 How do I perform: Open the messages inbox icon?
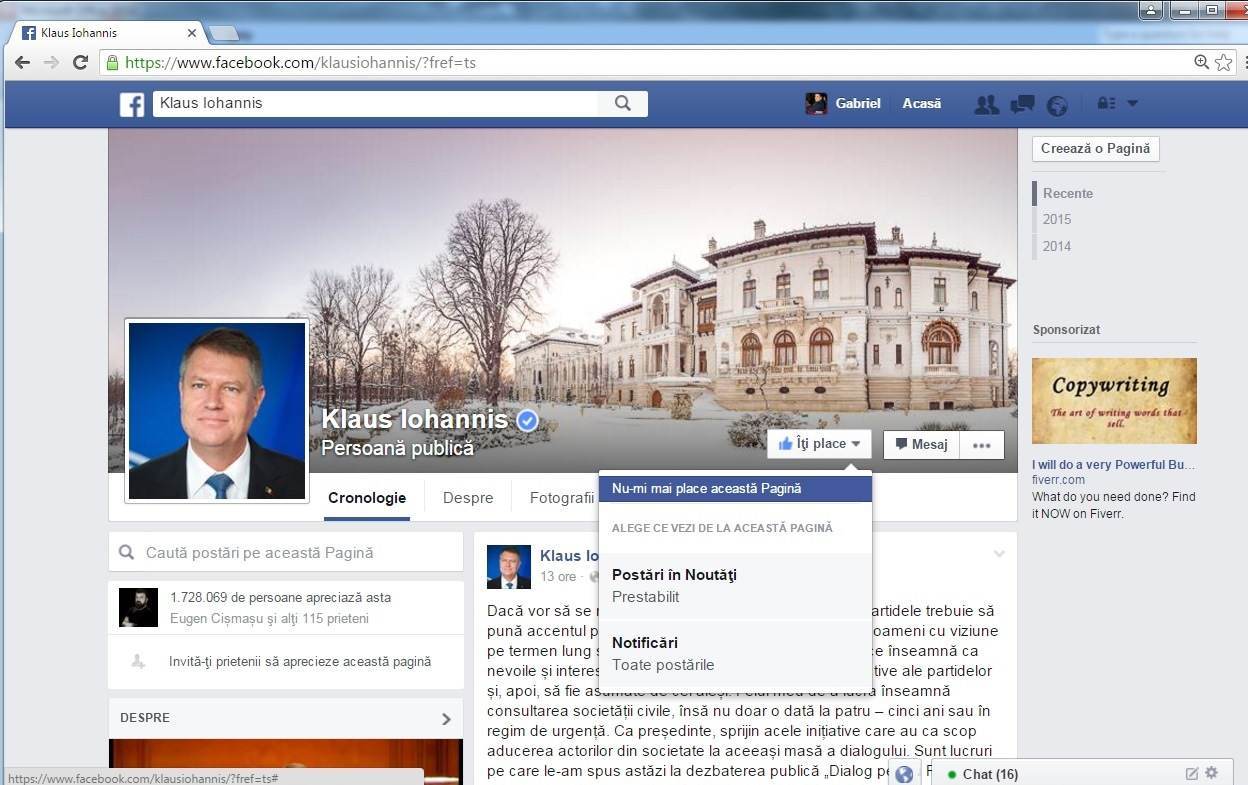(x=1022, y=104)
